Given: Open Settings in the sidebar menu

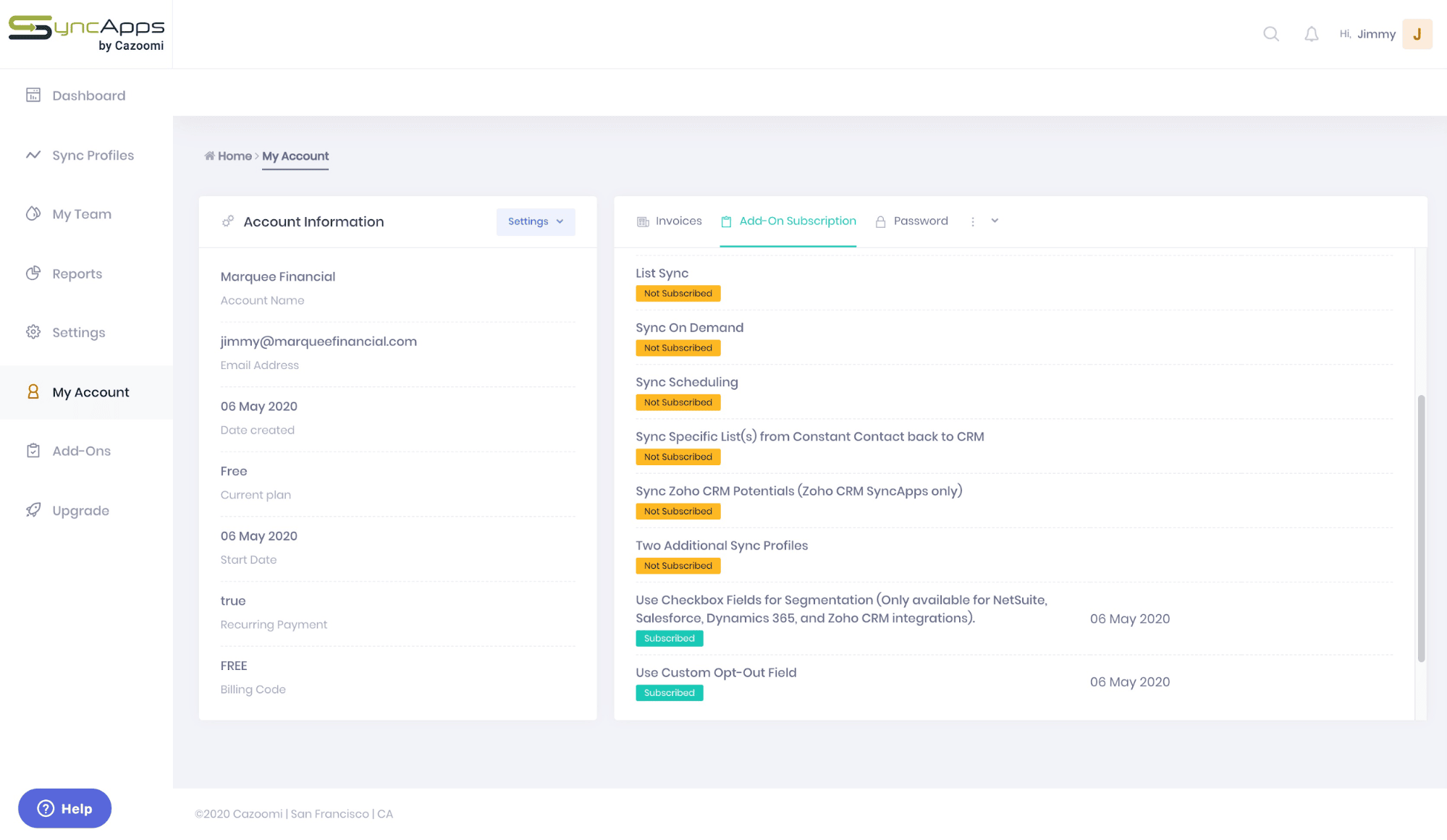Looking at the screenshot, I should [x=86, y=332].
